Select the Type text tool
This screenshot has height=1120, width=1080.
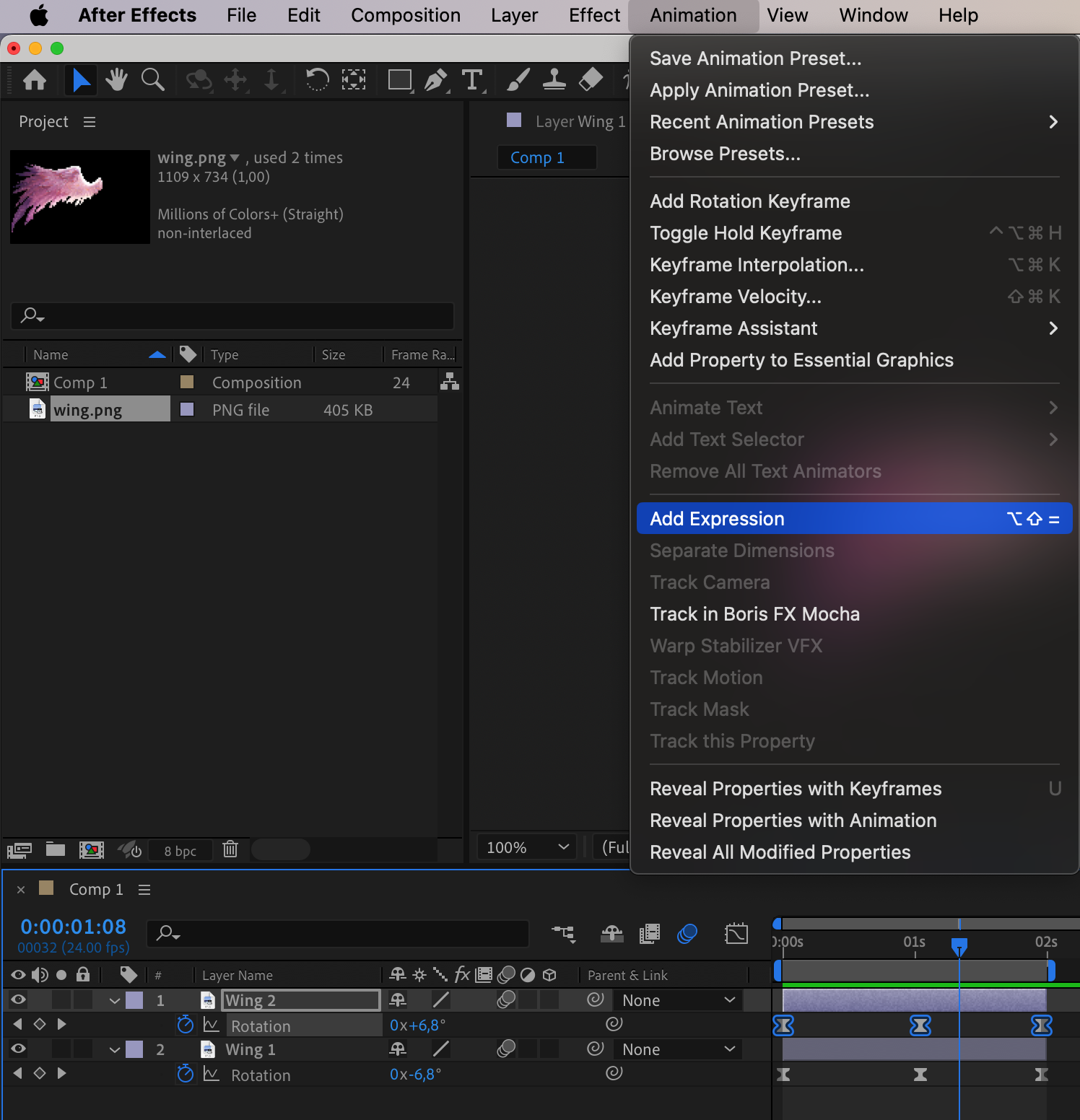pyautogui.click(x=473, y=79)
